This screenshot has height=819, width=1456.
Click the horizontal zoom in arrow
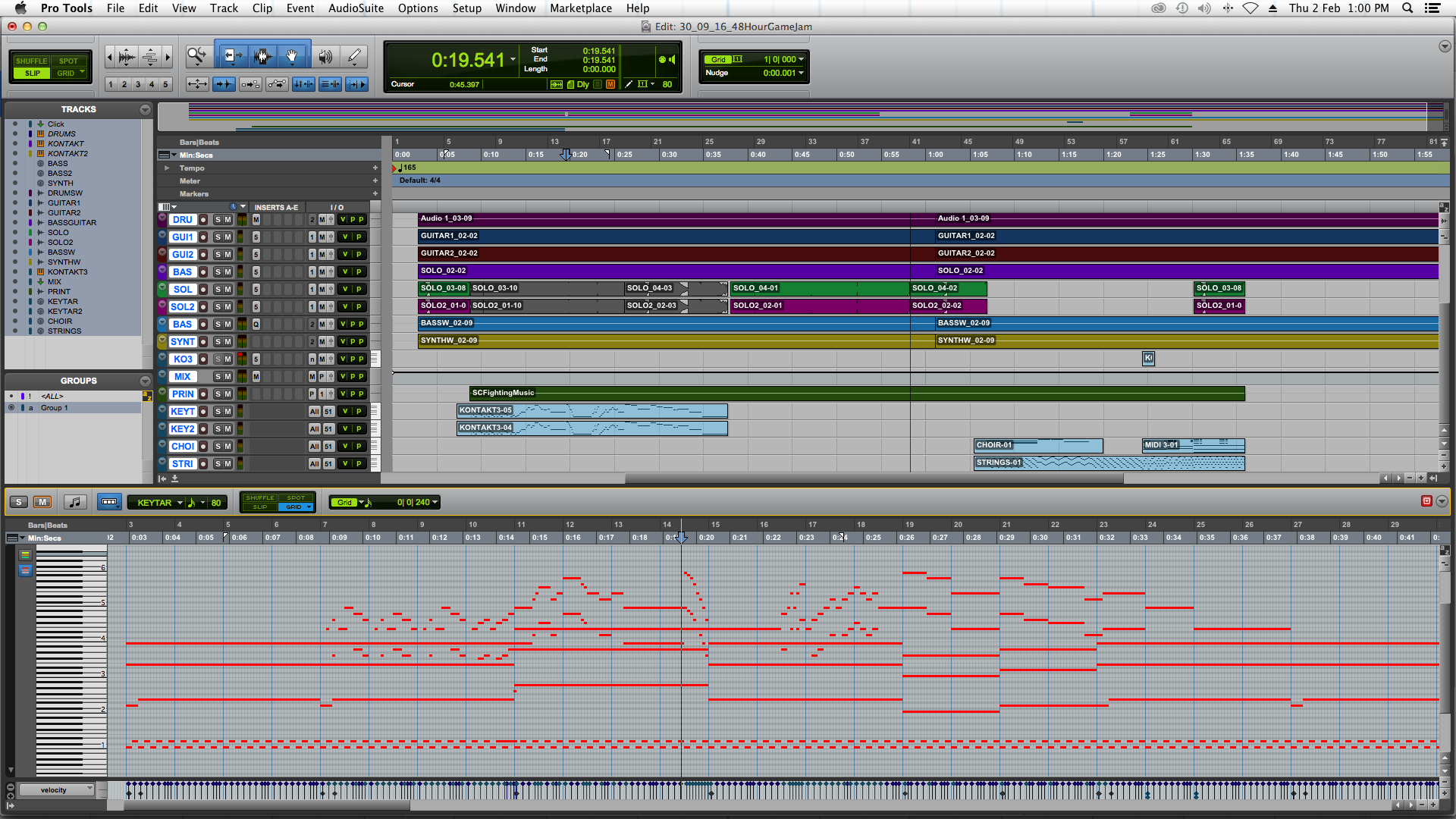(x=168, y=56)
